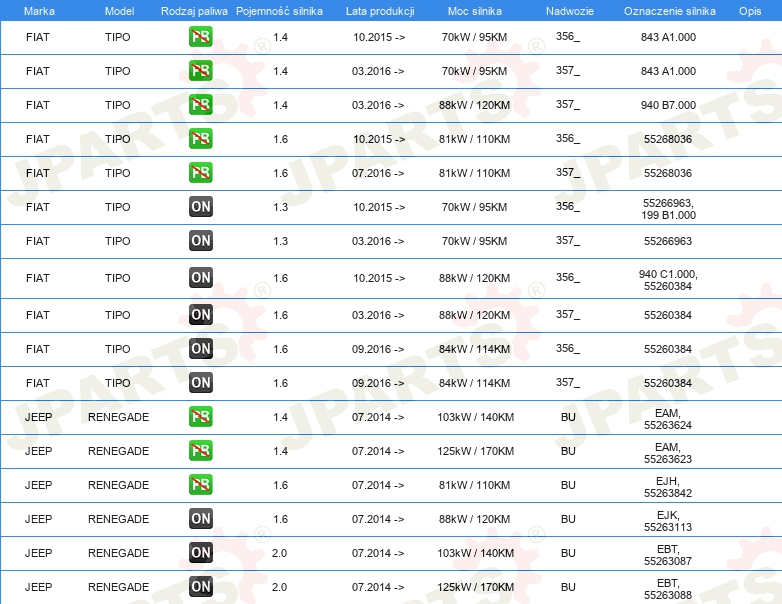Click the Model column header
The image size is (782, 604).
pyautogui.click(x=117, y=10)
